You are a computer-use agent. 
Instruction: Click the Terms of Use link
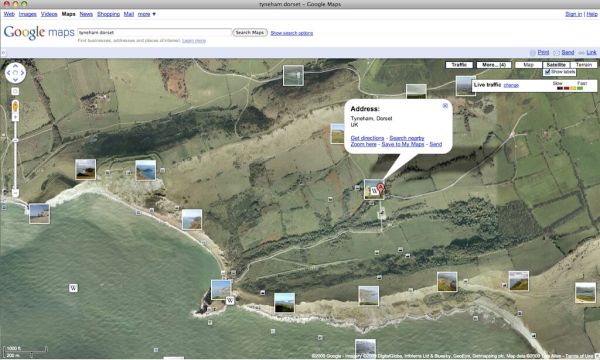coord(579,356)
